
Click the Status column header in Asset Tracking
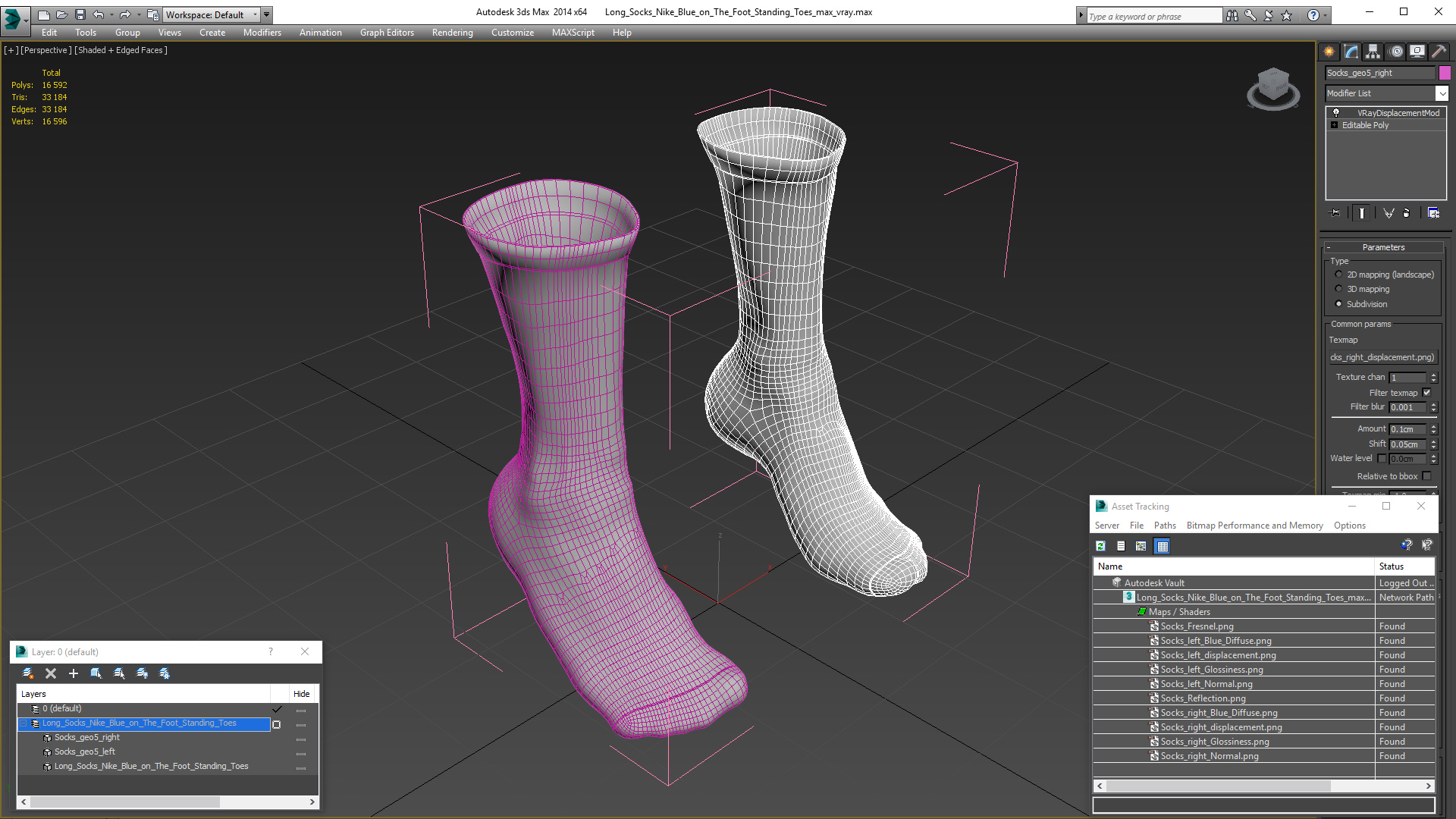click(x=1404, y=566)
